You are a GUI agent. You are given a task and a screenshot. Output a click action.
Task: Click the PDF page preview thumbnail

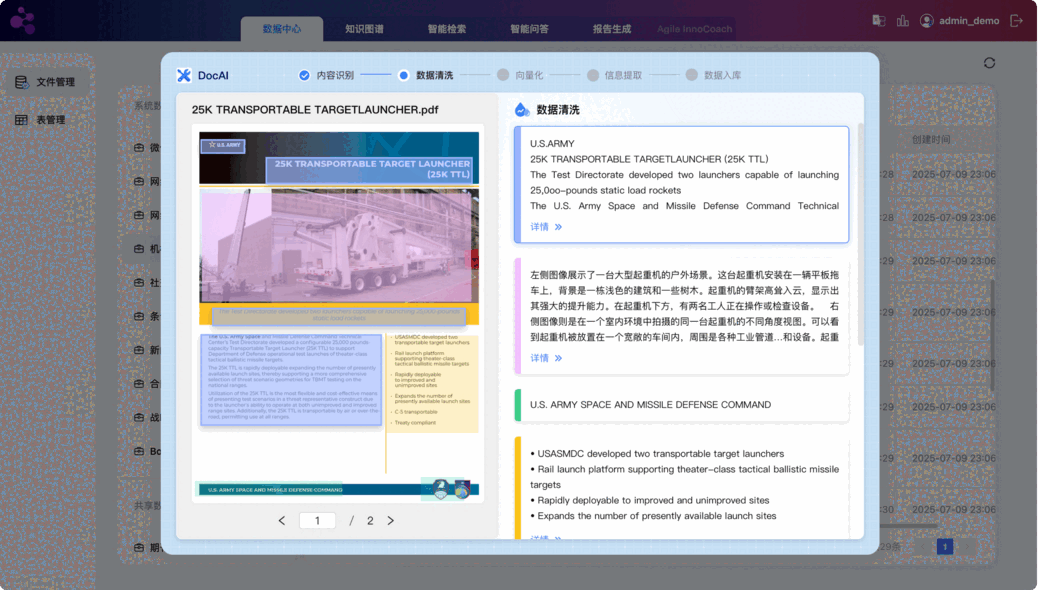338,314
